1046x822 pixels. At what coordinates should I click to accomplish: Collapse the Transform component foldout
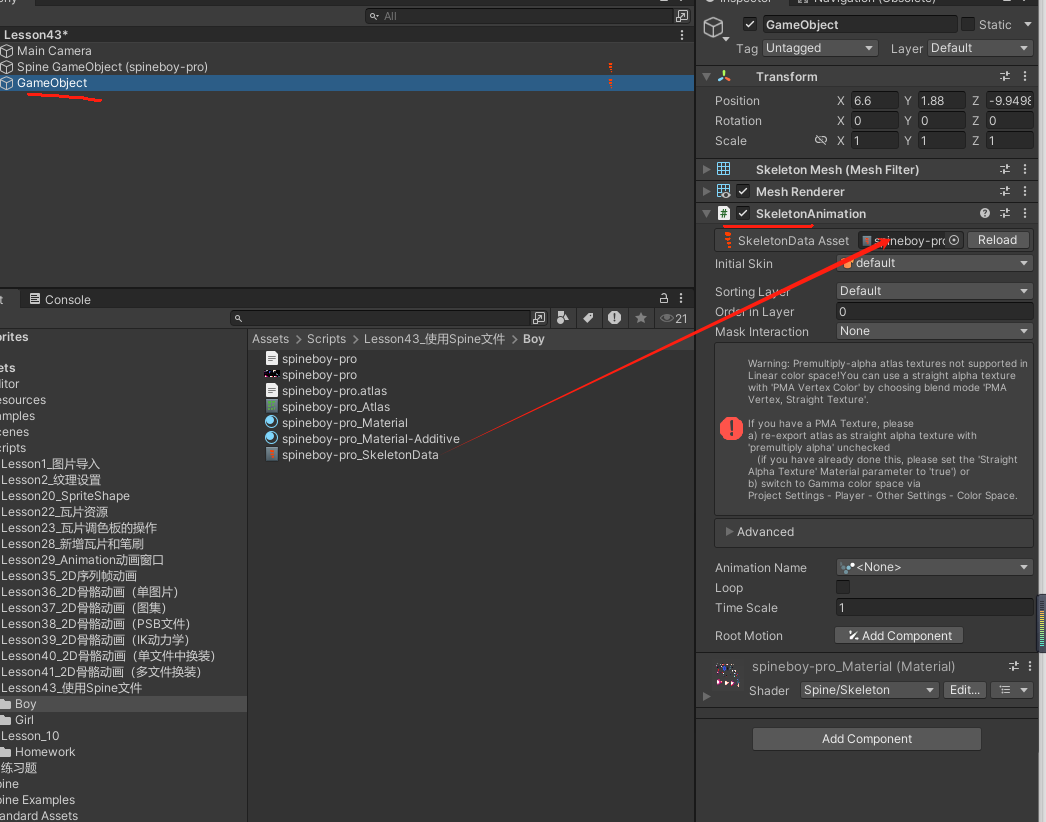click(706, 77)
